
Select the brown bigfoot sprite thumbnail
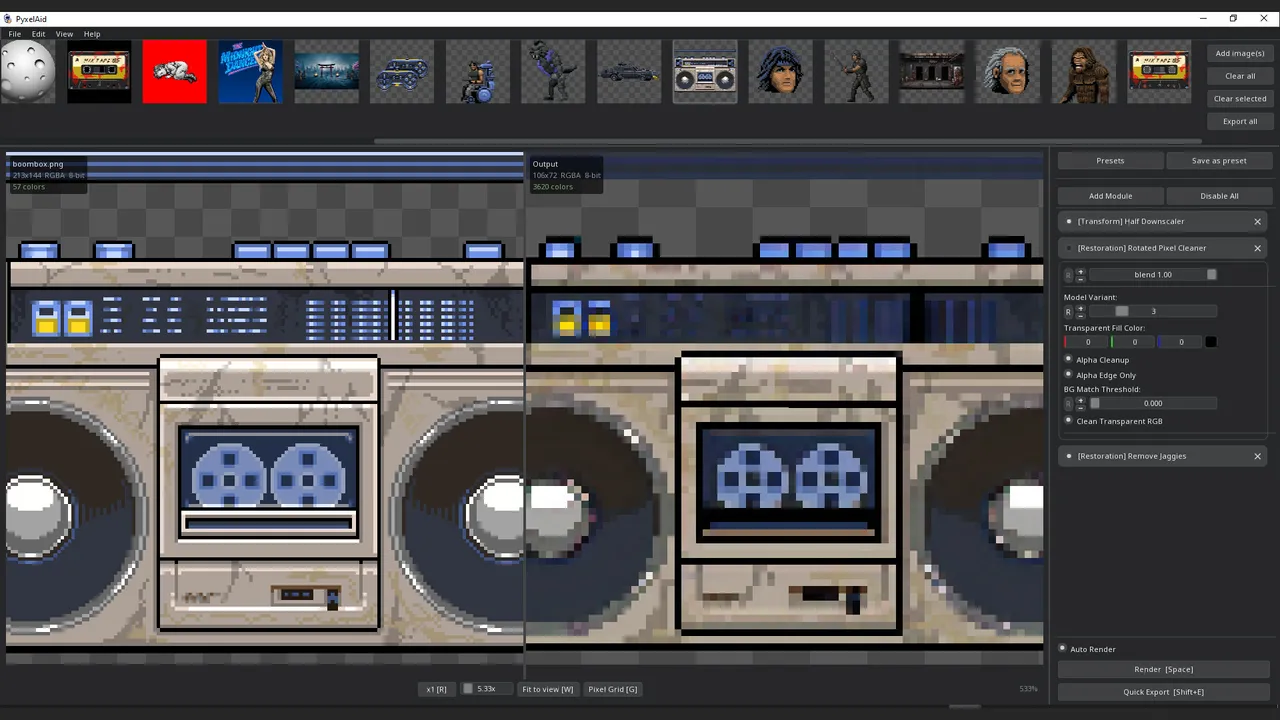1083,72
